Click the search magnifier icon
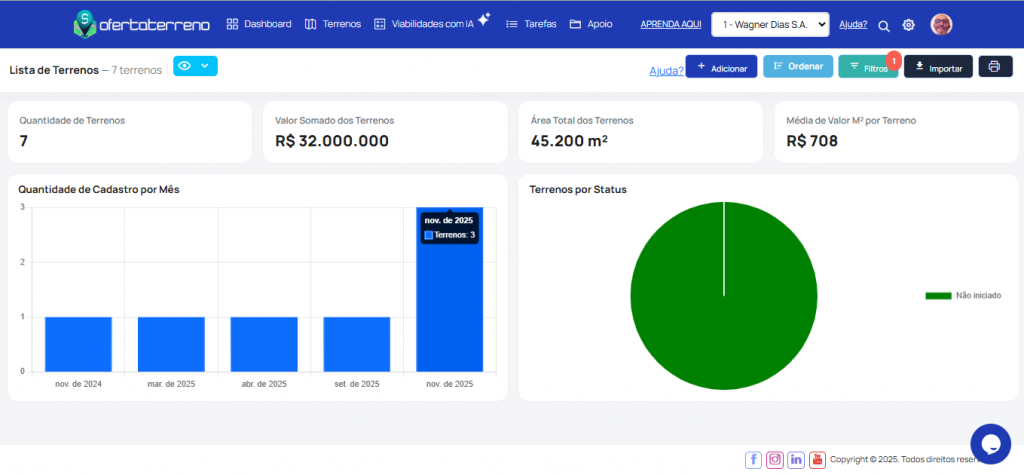Image resolution: width=1024 pixels, height=475 pixels. point(884,25)
